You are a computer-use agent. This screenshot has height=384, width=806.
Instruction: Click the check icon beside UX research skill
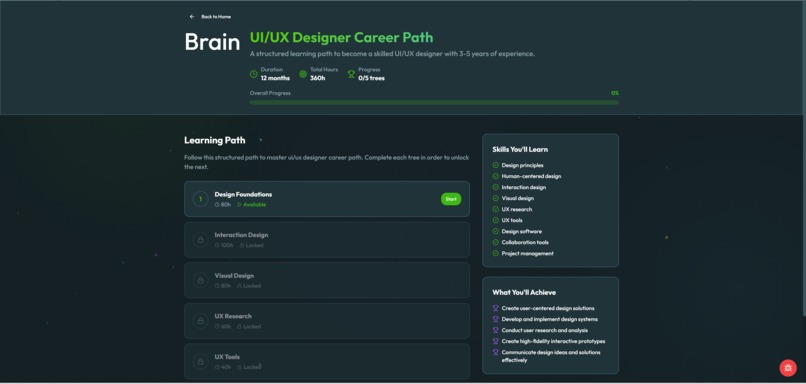[496, 209]
